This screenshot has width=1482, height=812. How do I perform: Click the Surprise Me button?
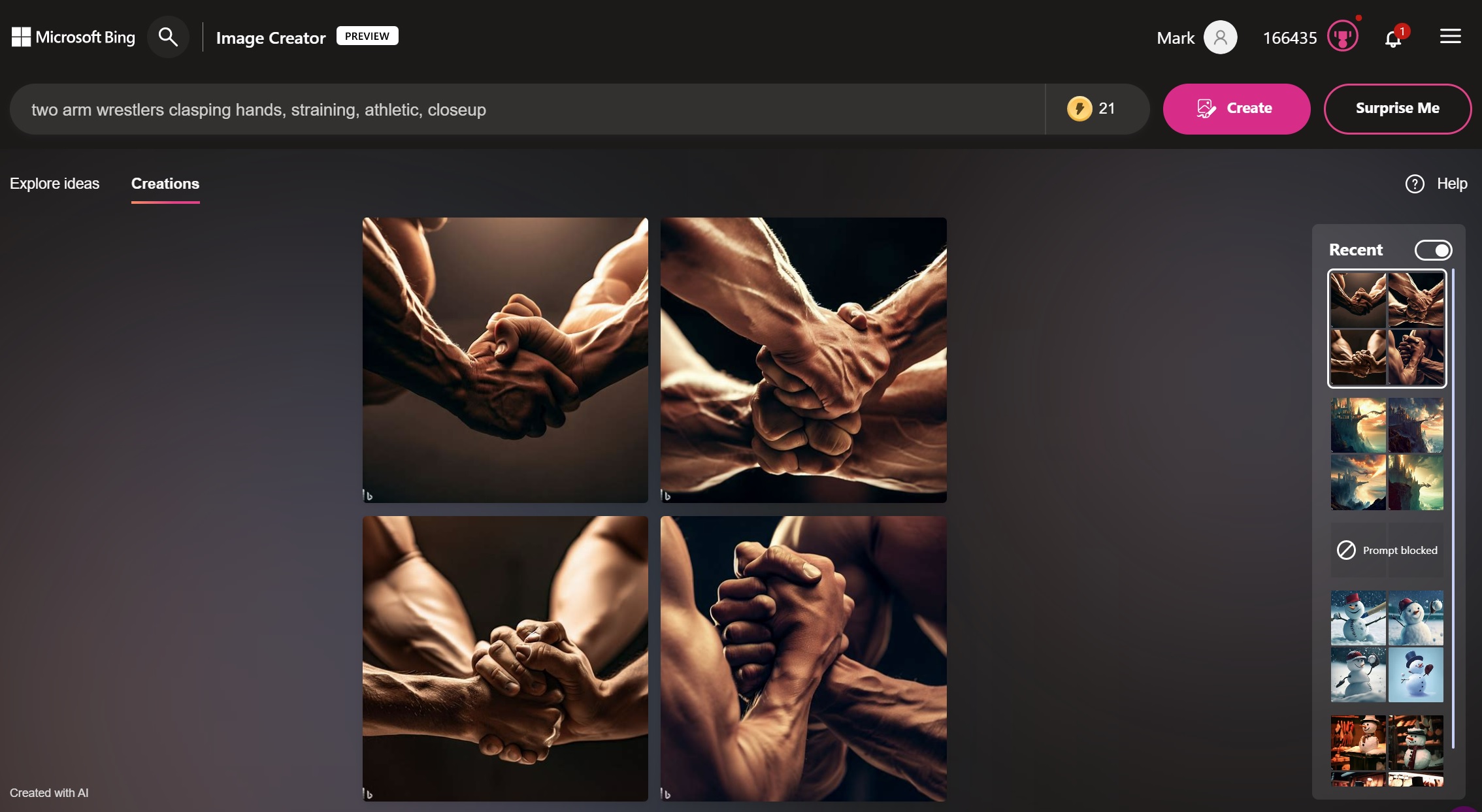coord(1397,108)
